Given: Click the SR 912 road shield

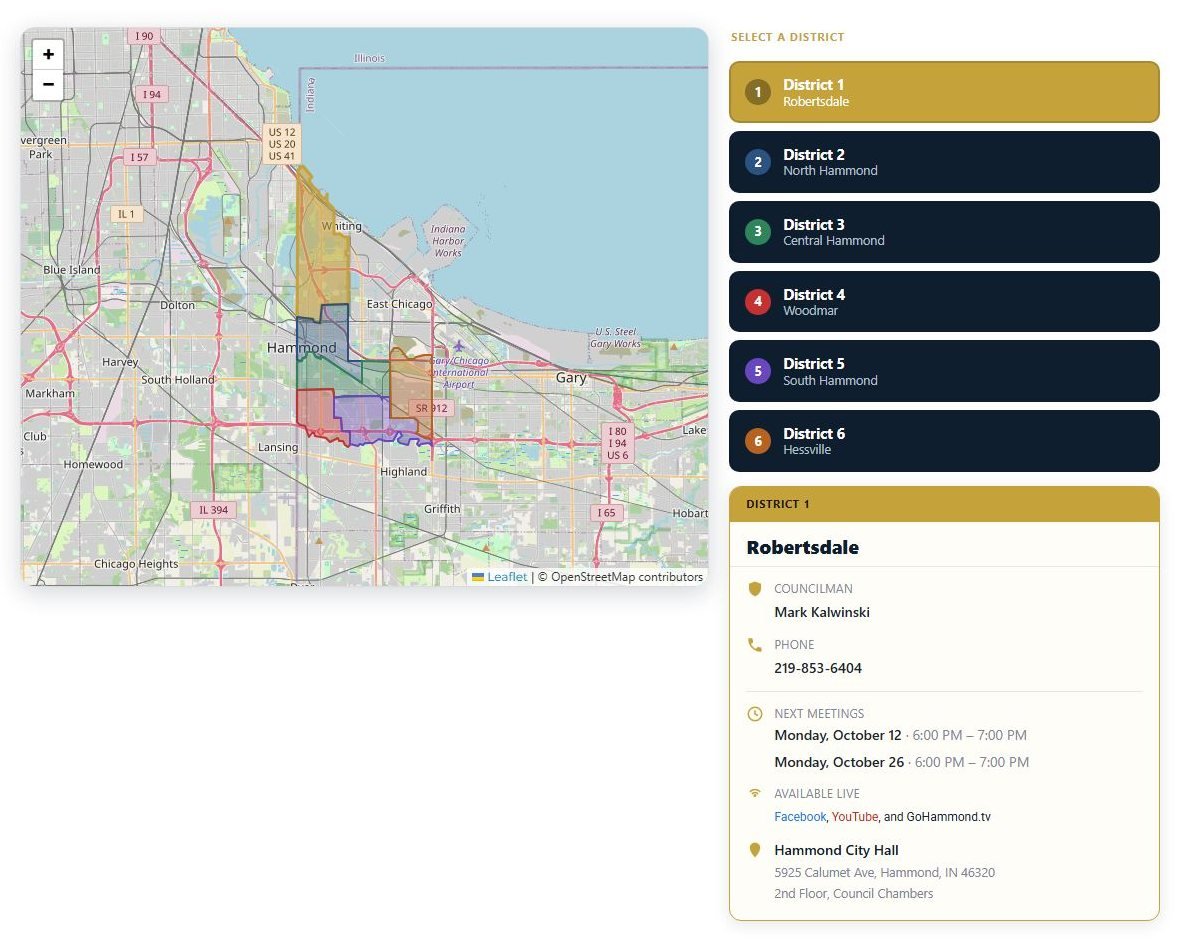Looking at the screenshot, I should pos(431,409).
